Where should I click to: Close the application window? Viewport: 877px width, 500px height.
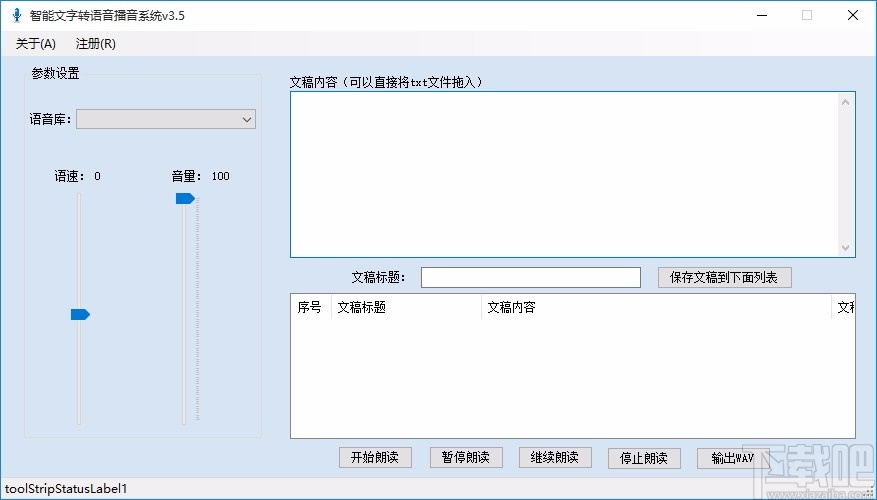click(852, 15)
